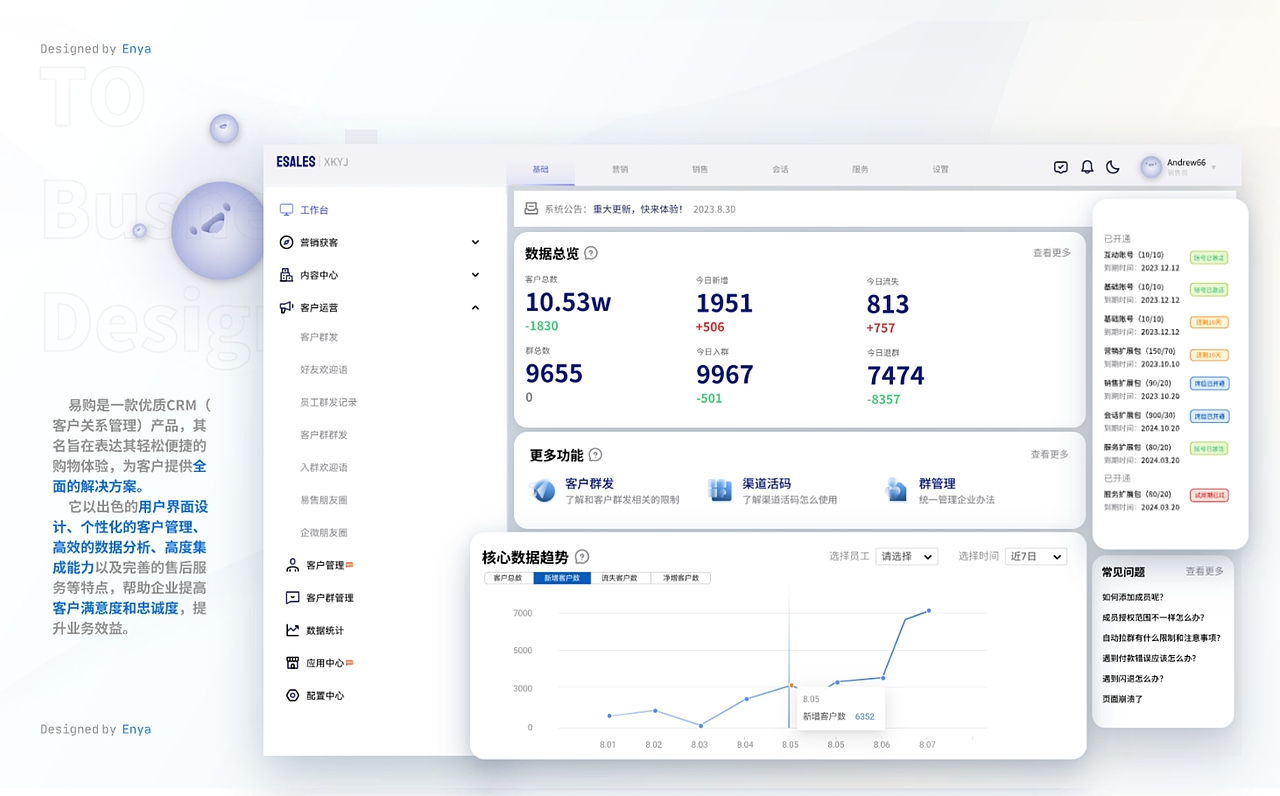Open the 重大更新，快来体验！ announcement
This screenshot has height=796, width=1280.
[x=638, y=209]
